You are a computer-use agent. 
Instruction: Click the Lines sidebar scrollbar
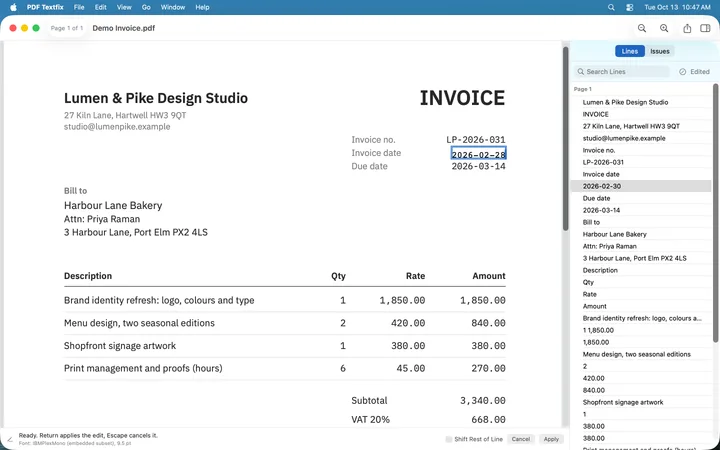716,212
